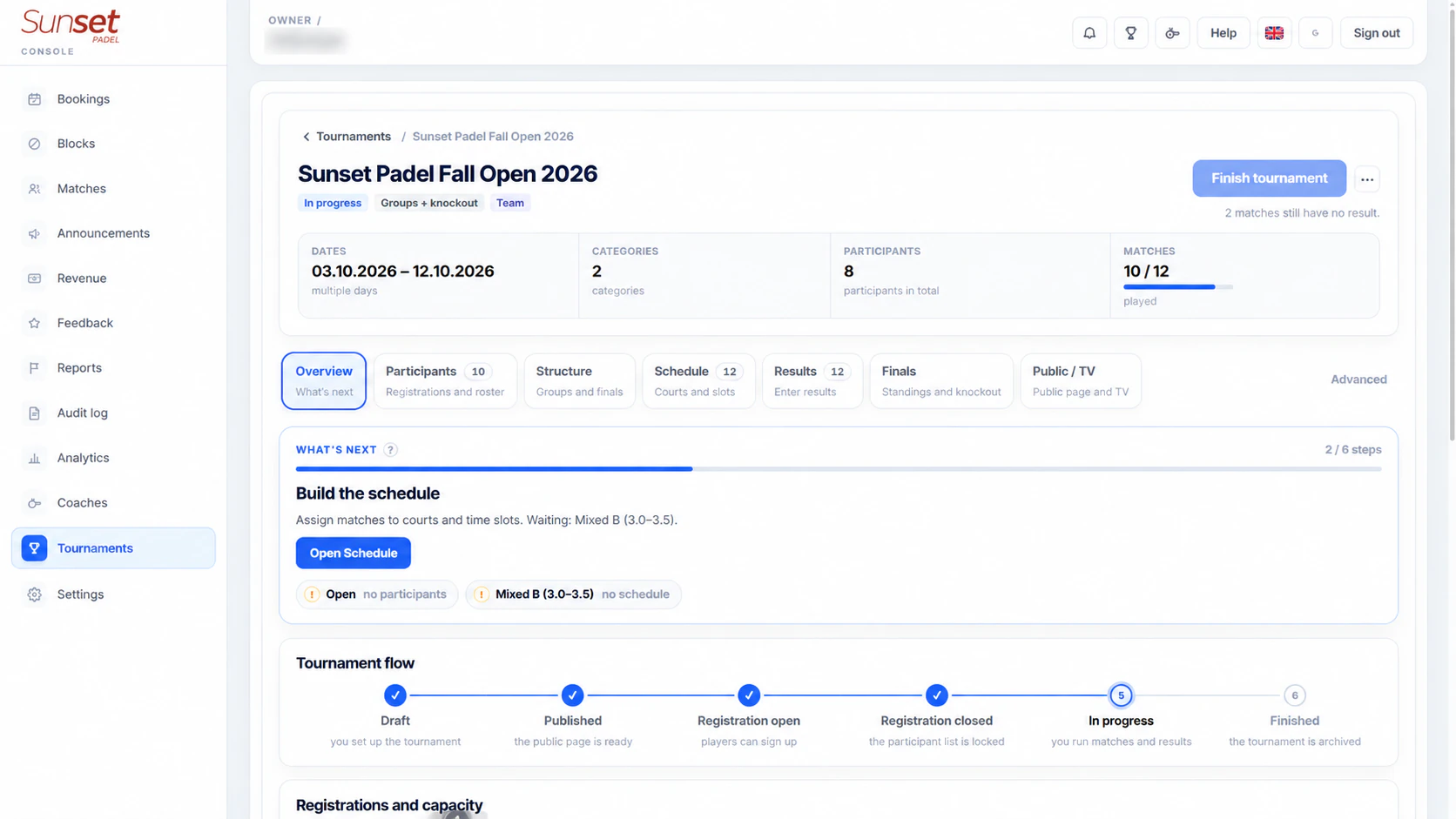This screenshot has height=819, width=1456.
Task: Click the trophy icon in top bar
Action: coord(1131,33)
